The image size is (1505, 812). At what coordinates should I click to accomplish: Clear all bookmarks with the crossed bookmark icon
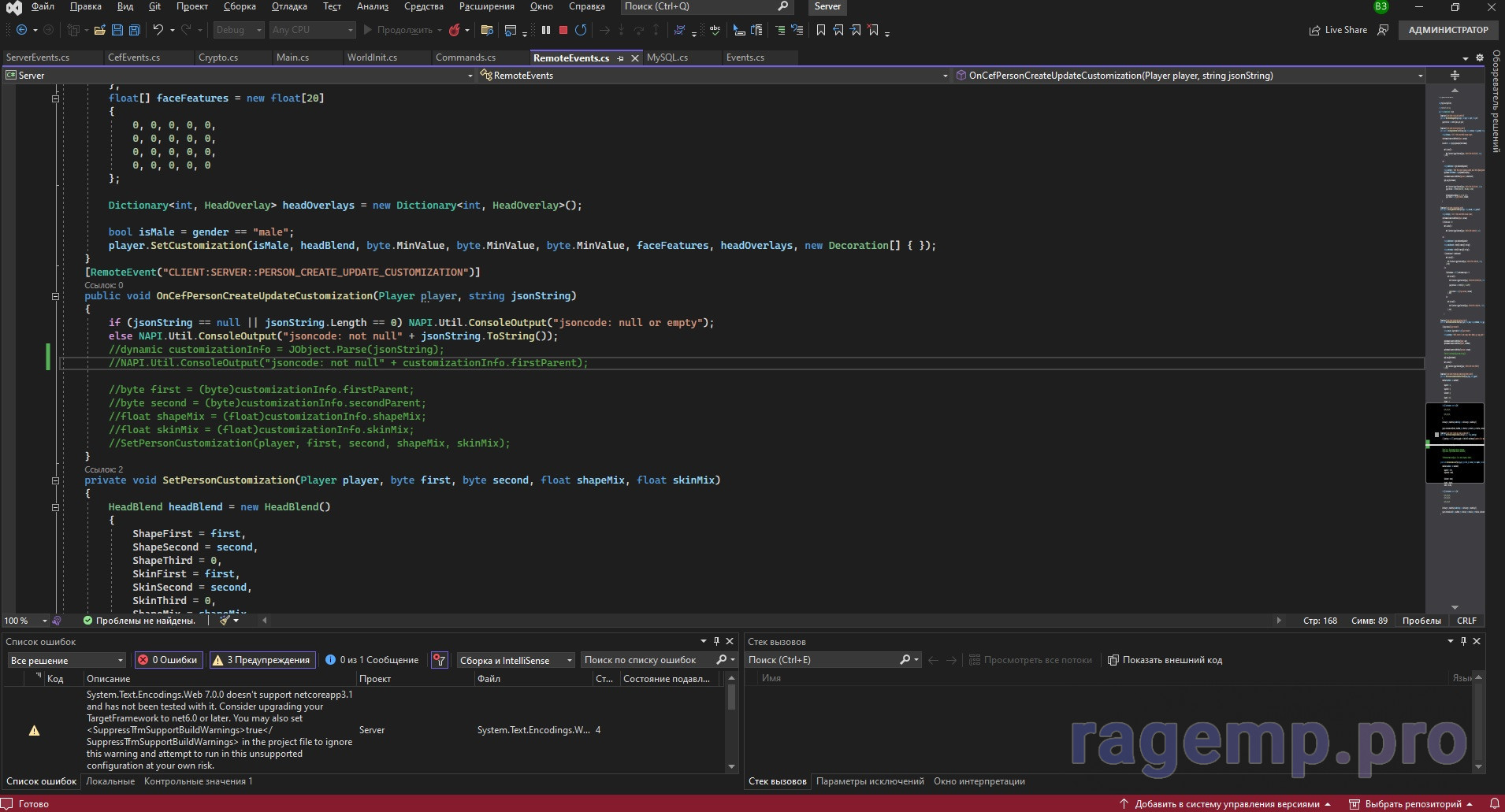873,30
